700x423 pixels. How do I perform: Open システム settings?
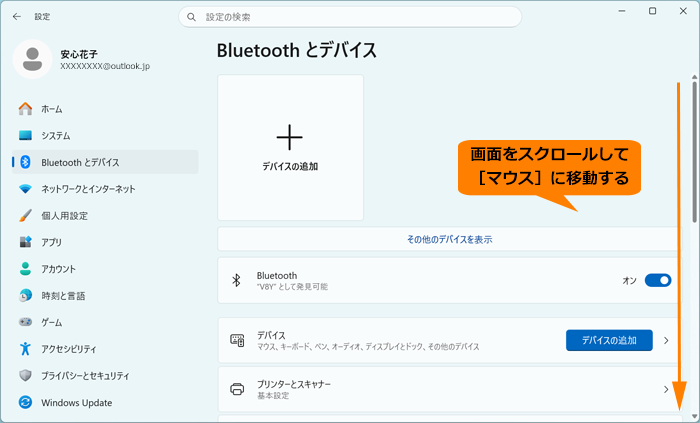pos(105,135)
